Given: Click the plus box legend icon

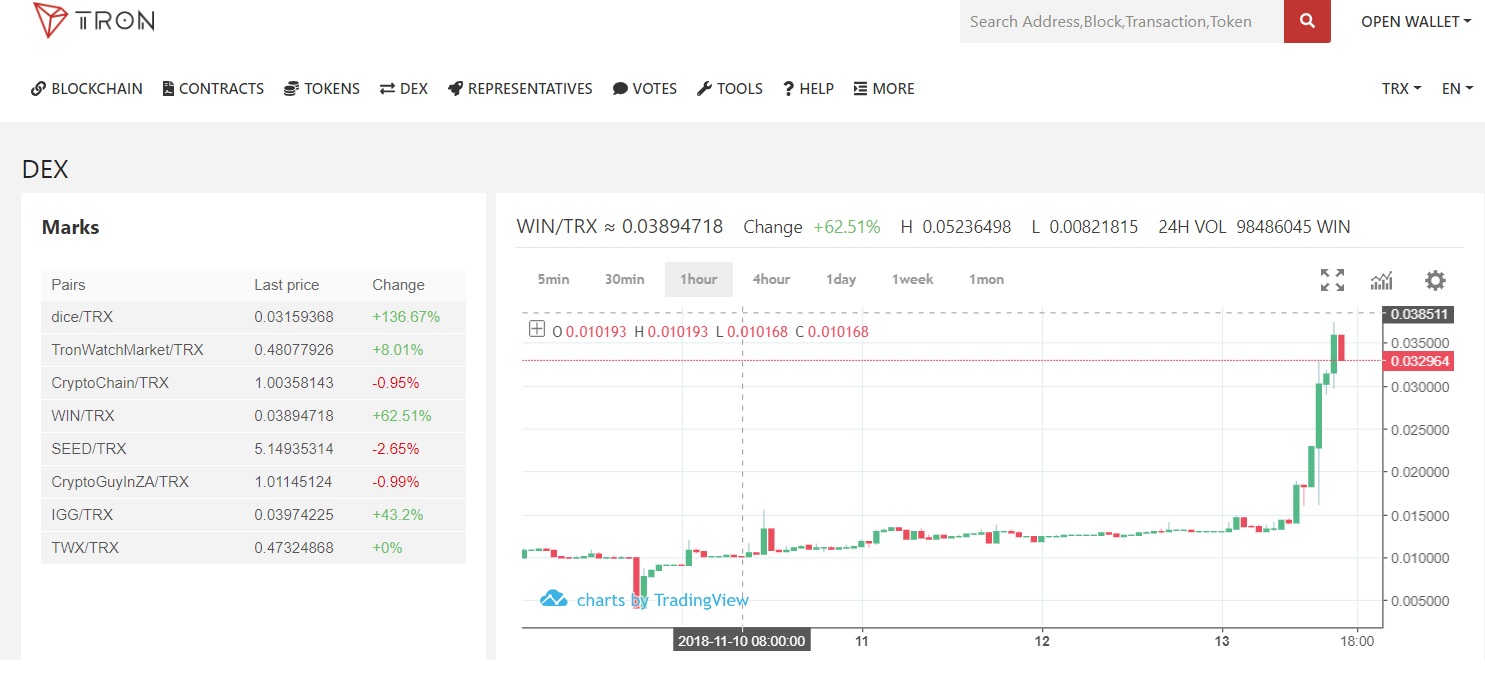Looking at the screenshot, I should tap(537, 330).
